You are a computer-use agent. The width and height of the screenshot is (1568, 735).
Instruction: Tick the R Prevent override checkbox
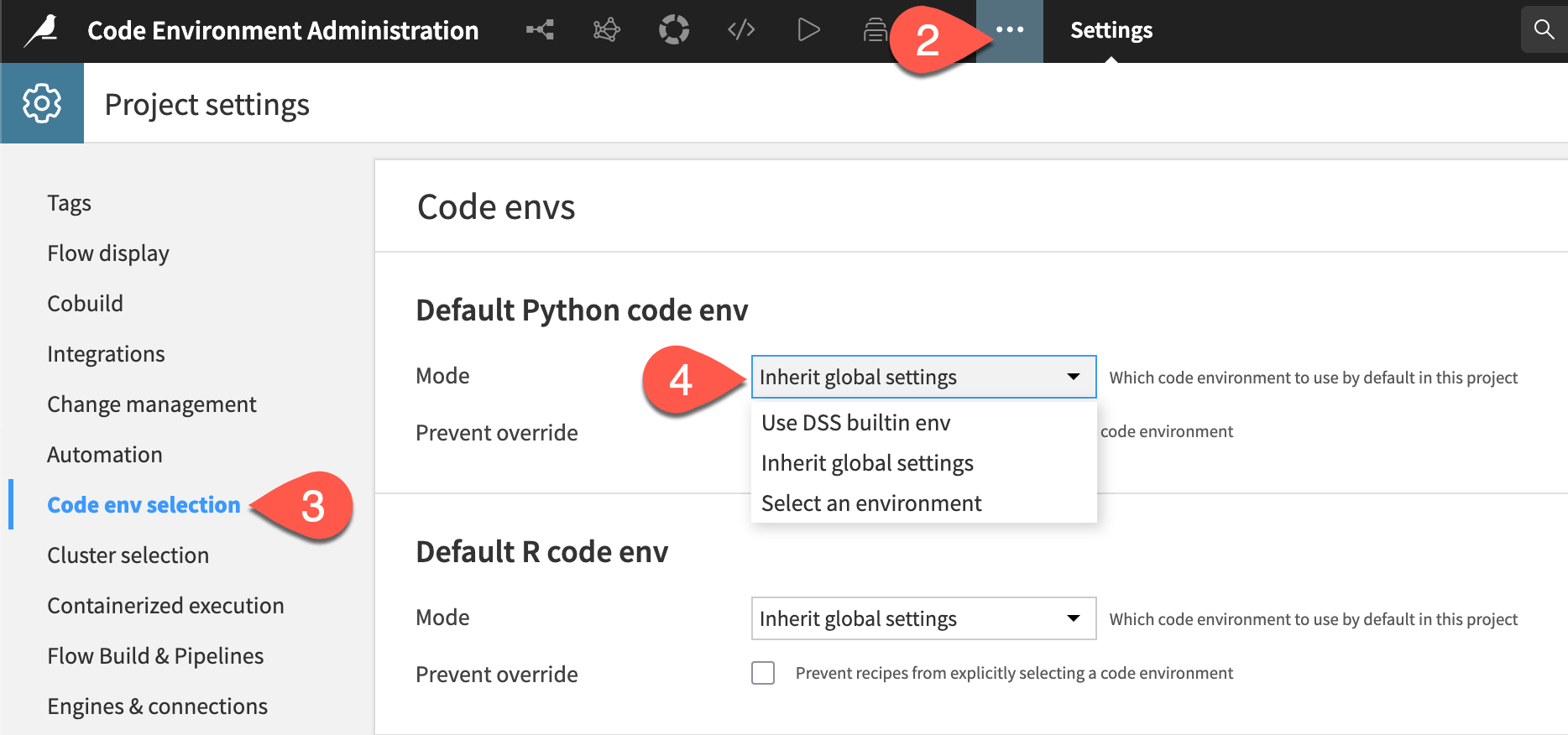tap(763, 673)
